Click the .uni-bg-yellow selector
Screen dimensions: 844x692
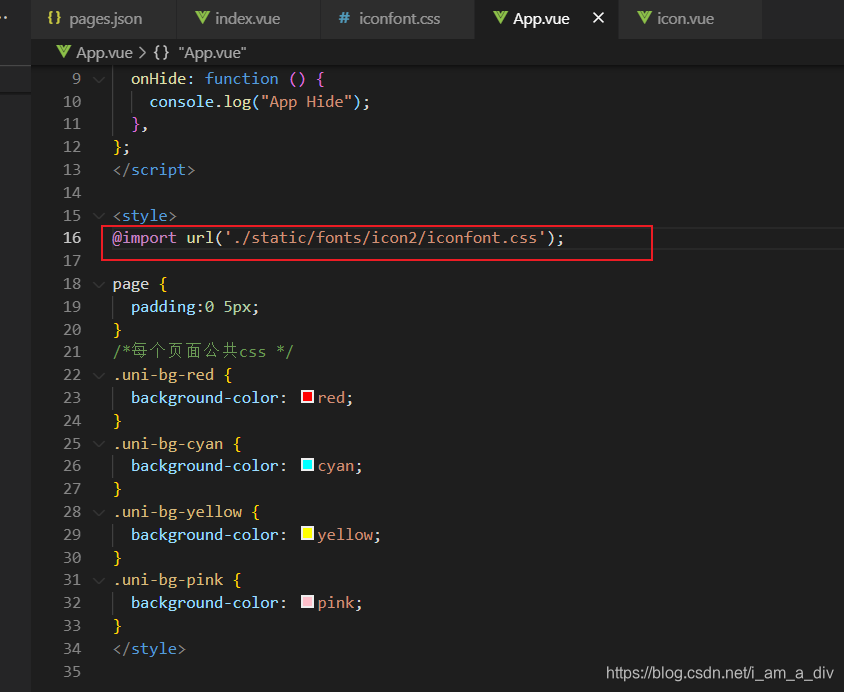(x=178, y=512)
